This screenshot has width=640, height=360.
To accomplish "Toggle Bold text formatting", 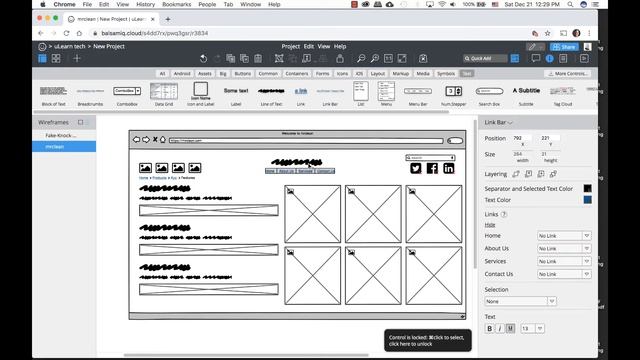I will point(489,329).
